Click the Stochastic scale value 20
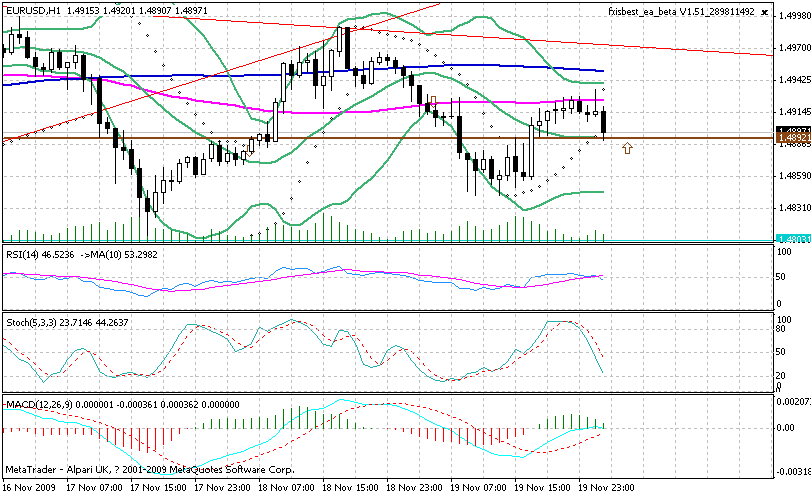 [x=781, y=376]
